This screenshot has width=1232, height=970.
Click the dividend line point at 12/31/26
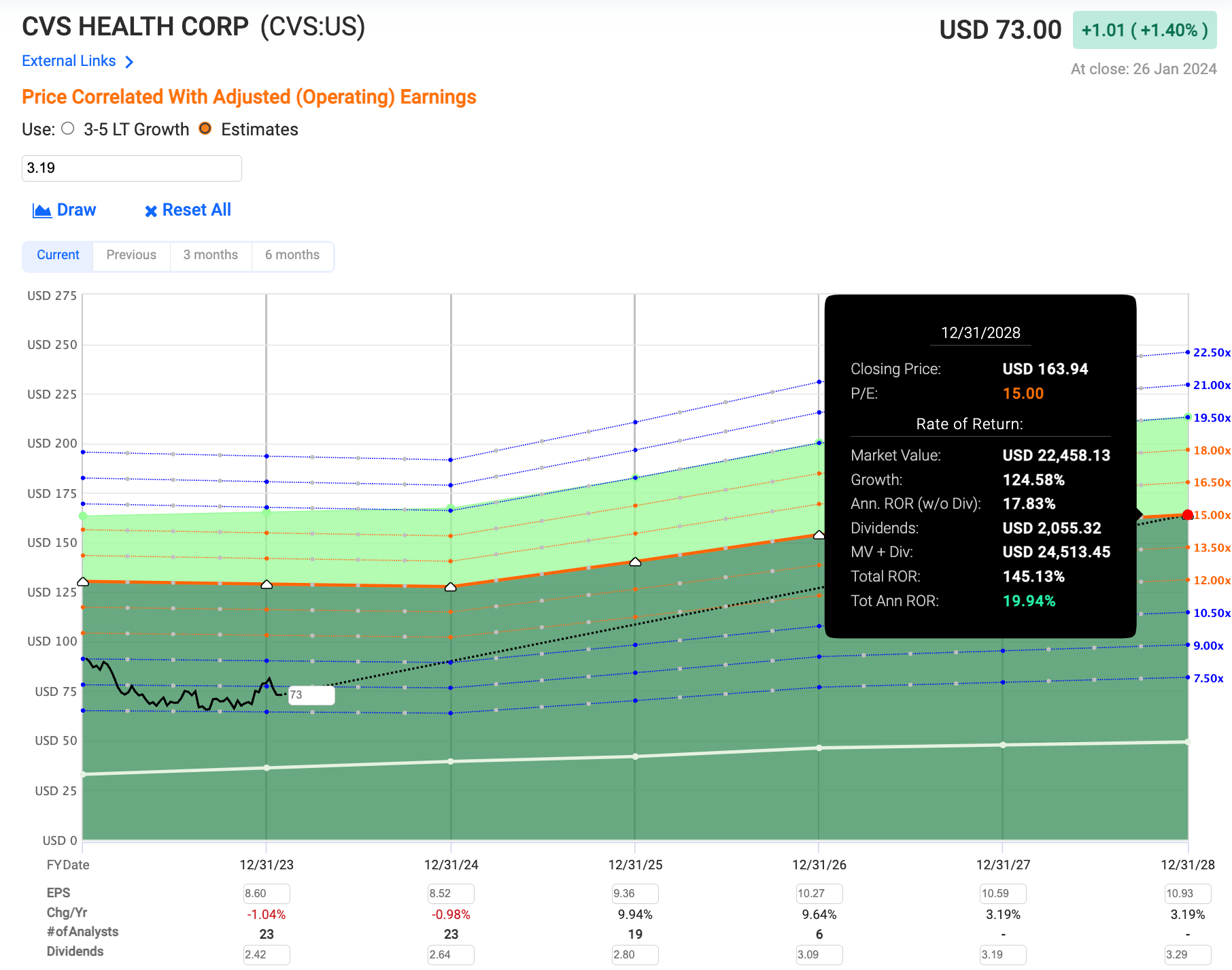click(x=819, y=748)
